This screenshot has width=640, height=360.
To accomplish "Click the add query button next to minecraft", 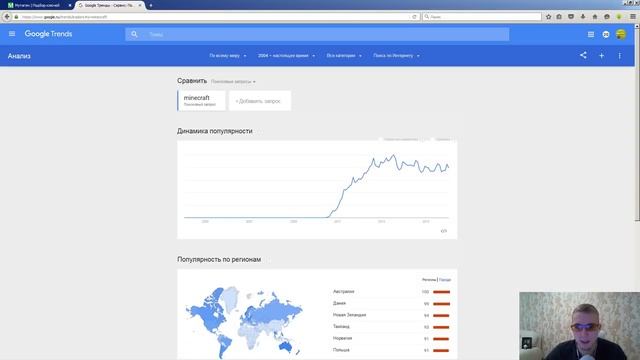I will pos(260,101).
